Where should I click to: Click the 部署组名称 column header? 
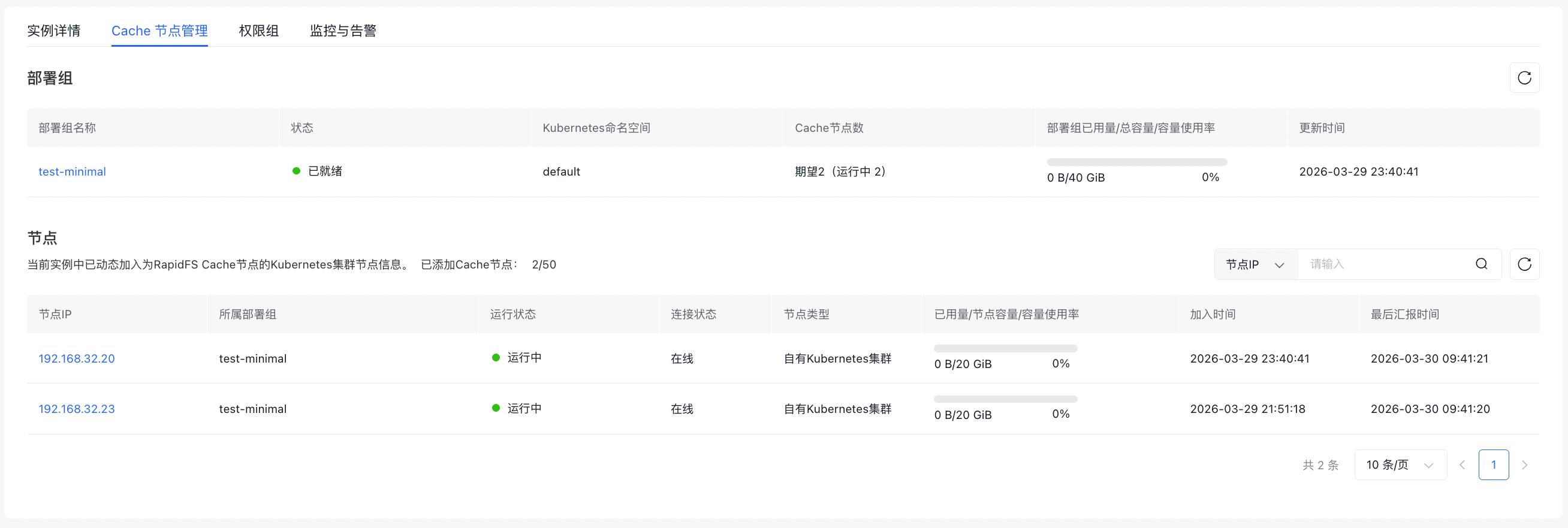pyautogui.click(x=67, y=128)
